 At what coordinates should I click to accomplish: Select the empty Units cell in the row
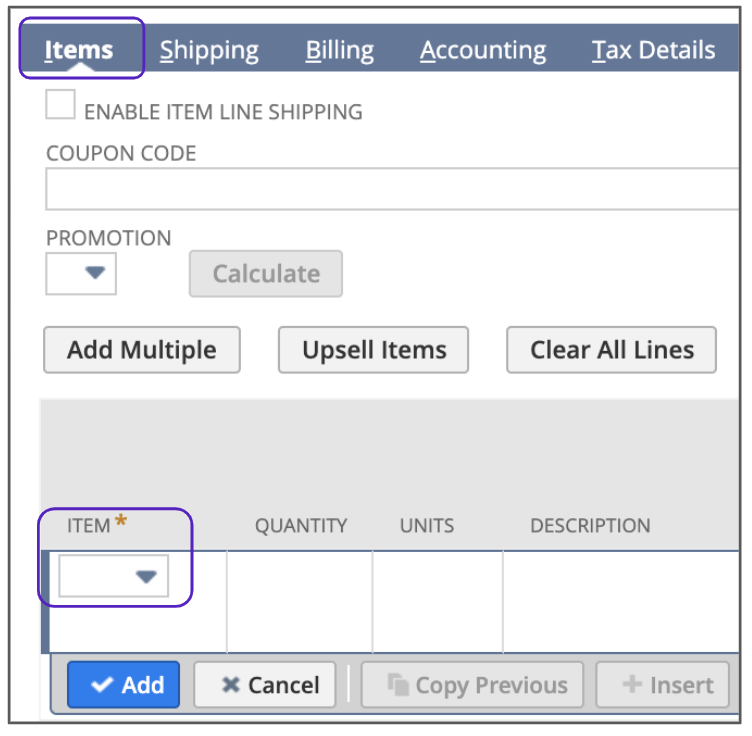[437, 600]
